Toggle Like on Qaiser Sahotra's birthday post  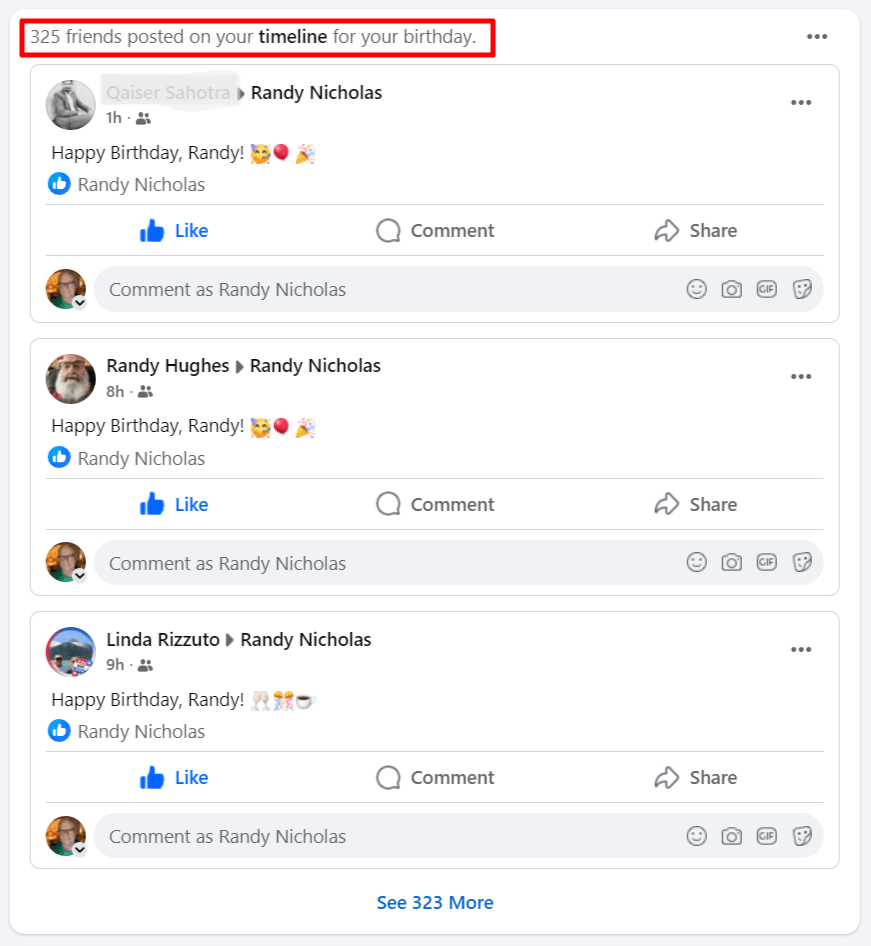[x=174, y=230]
